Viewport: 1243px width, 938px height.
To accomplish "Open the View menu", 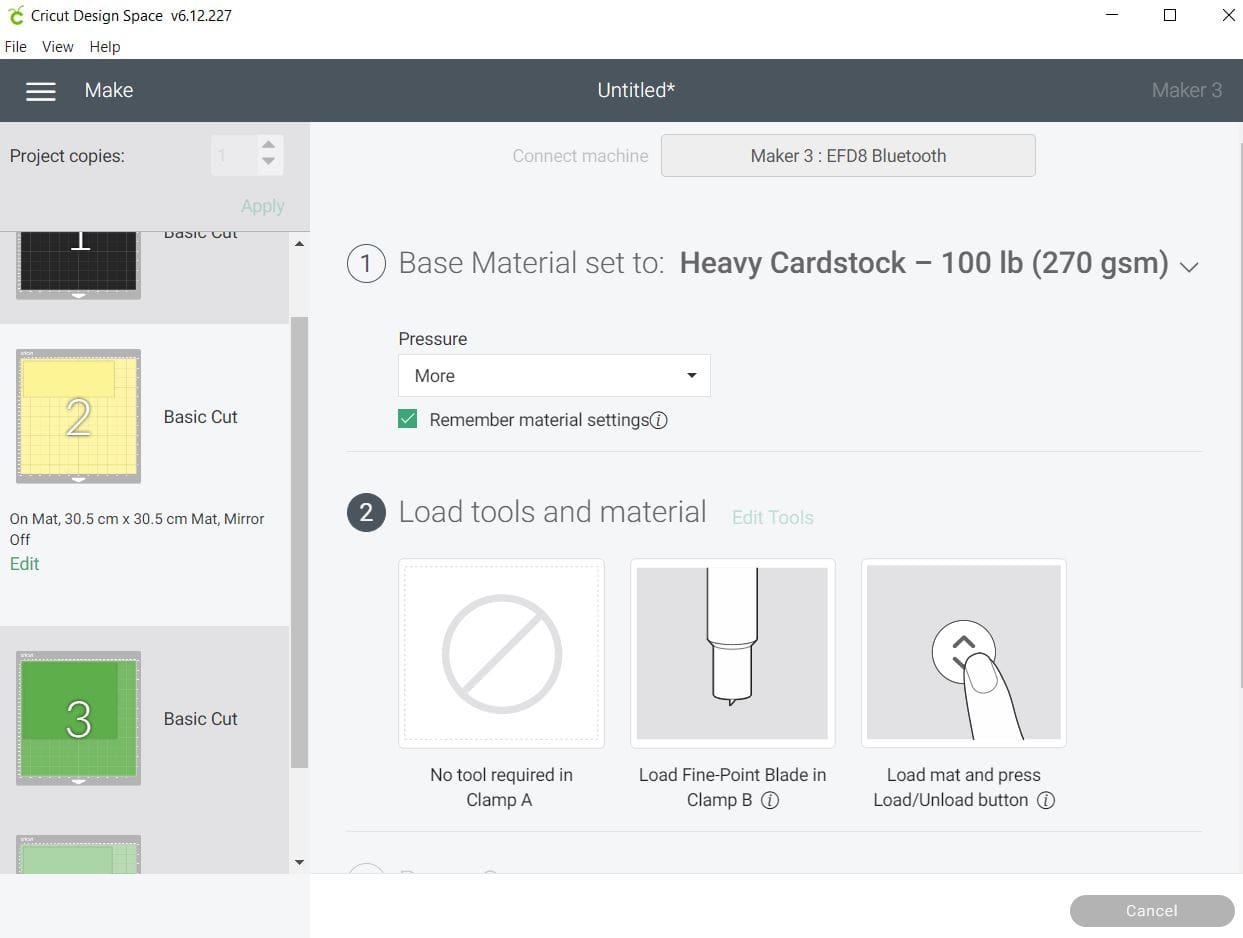I will pyautogui.click(x=58, y=46).
